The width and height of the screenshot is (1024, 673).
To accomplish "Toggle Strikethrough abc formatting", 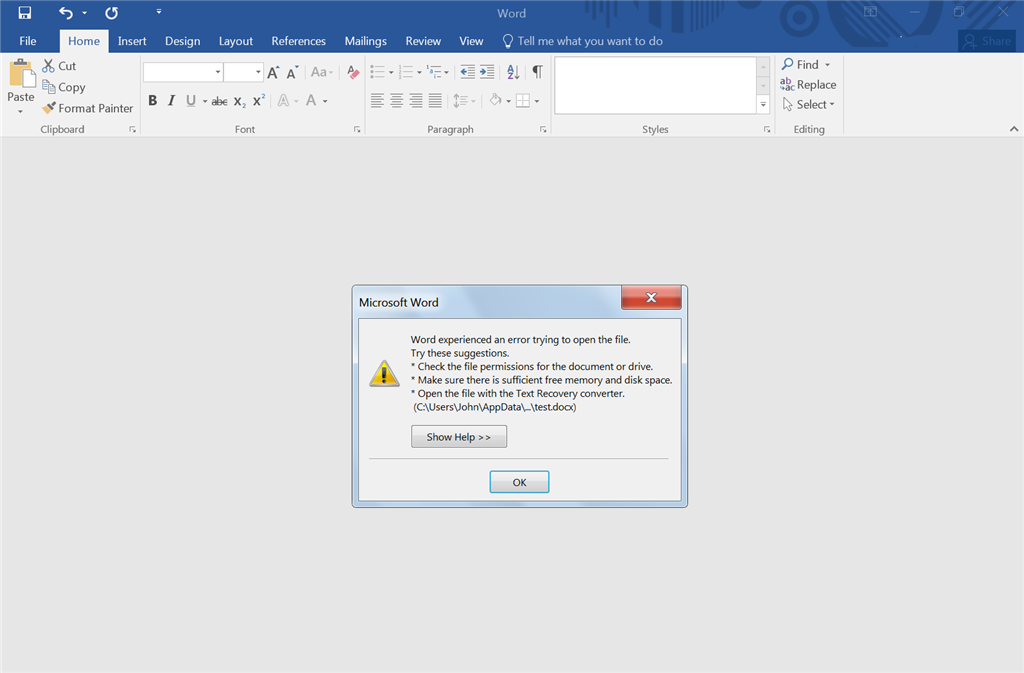I will [219, 101].
